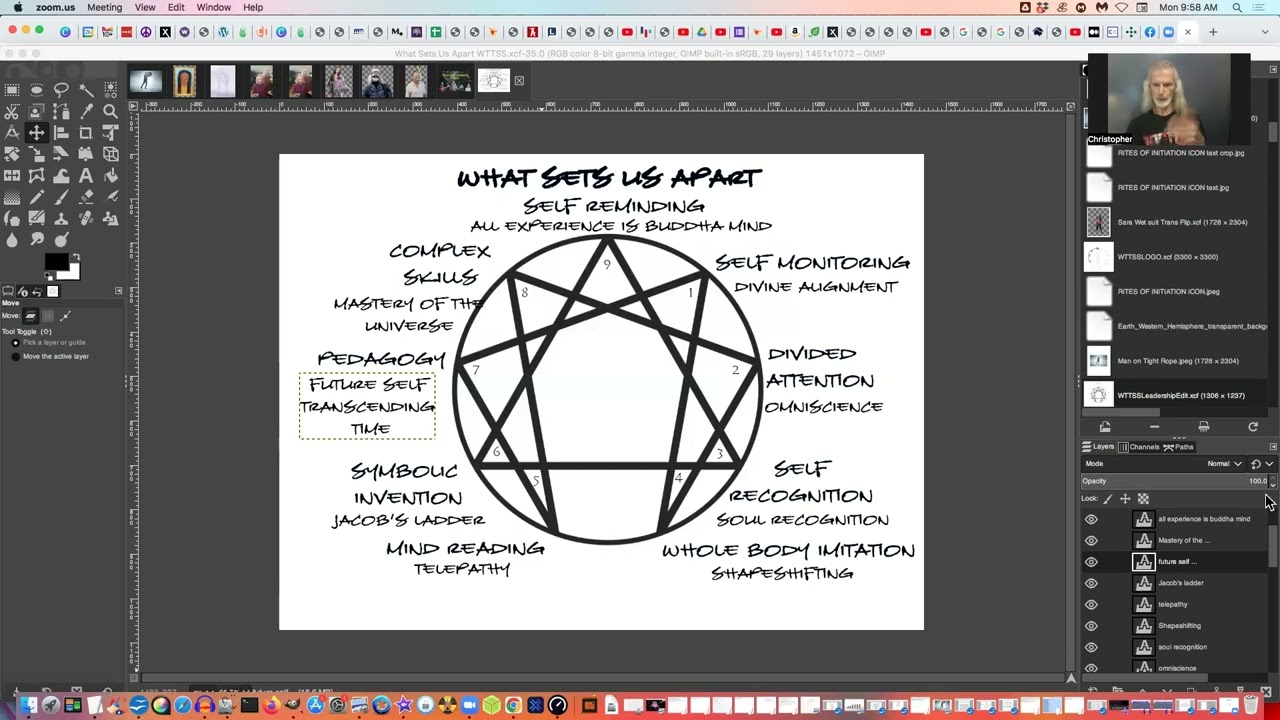Open the Edit menu in menu bar
Screen dimensions: 1280x720
point(176,8)
